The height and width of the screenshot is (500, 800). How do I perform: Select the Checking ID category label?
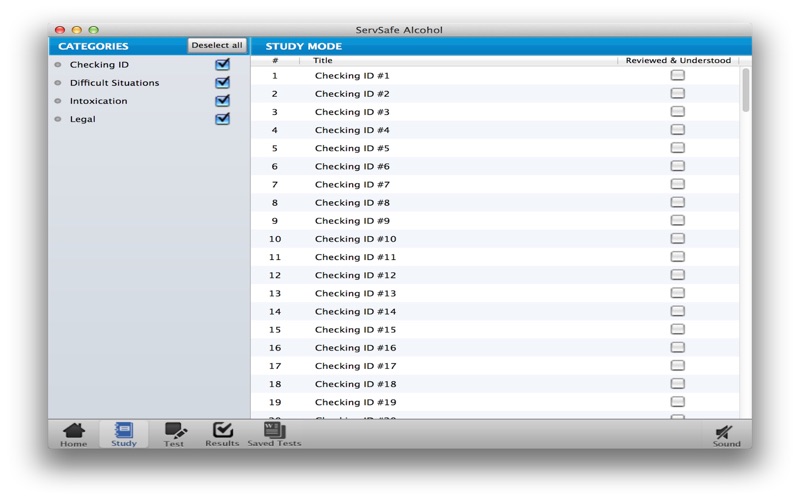[x=99, y=65]
